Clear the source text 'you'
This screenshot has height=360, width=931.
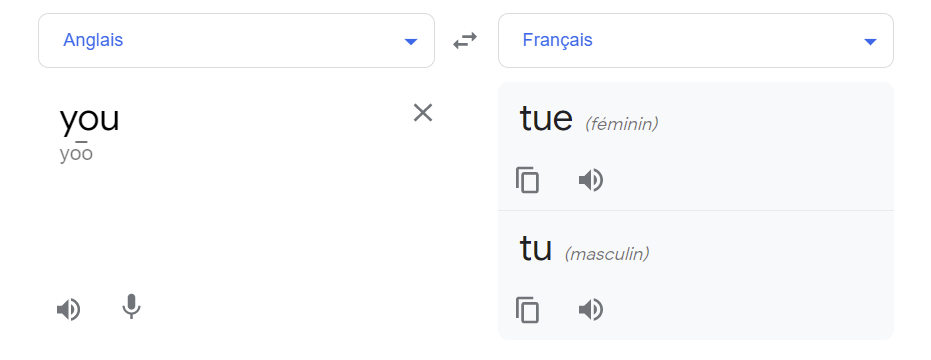coord(423,112)
